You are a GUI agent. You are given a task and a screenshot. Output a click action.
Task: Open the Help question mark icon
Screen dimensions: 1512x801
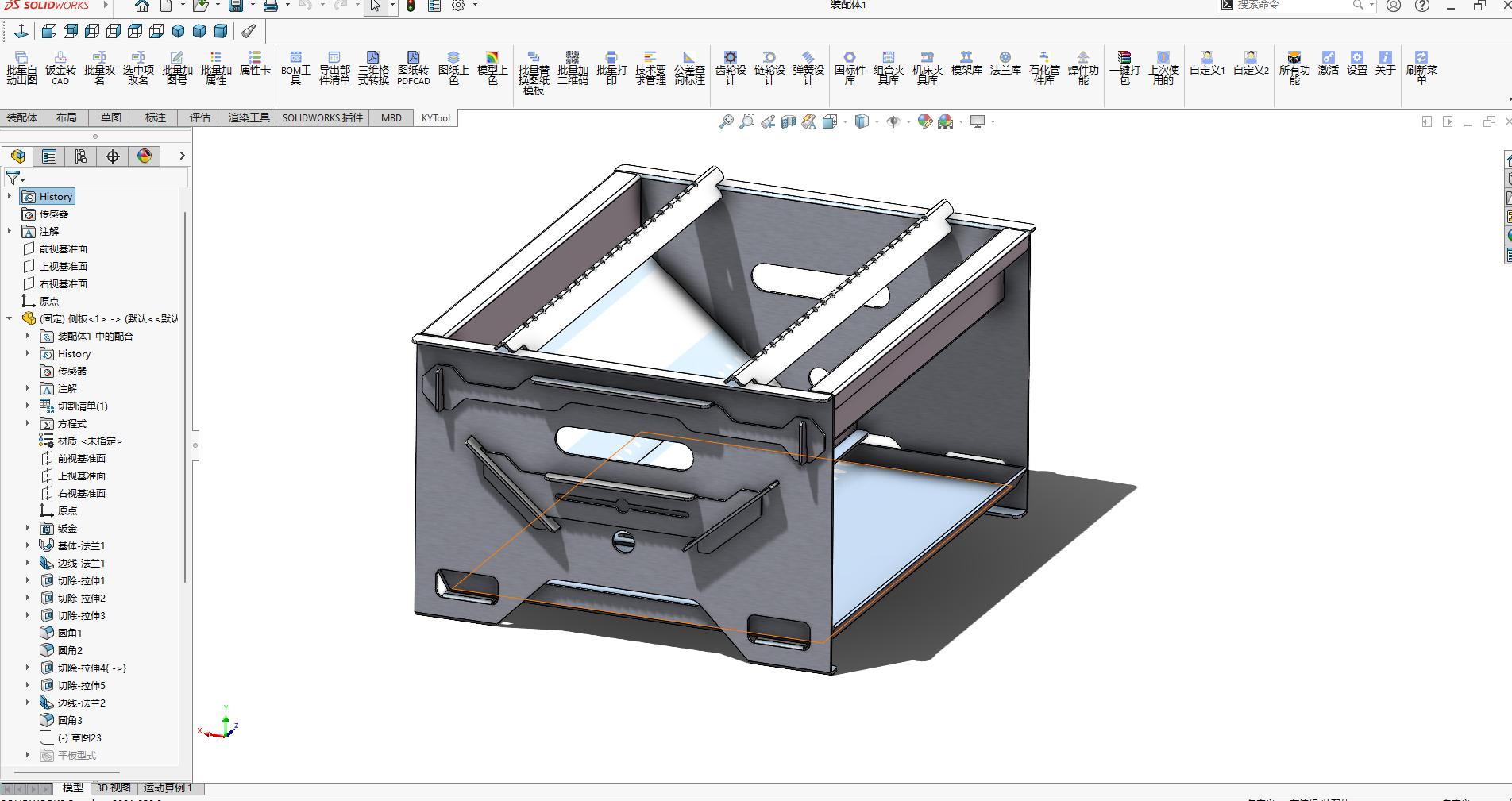(1422, 6)
